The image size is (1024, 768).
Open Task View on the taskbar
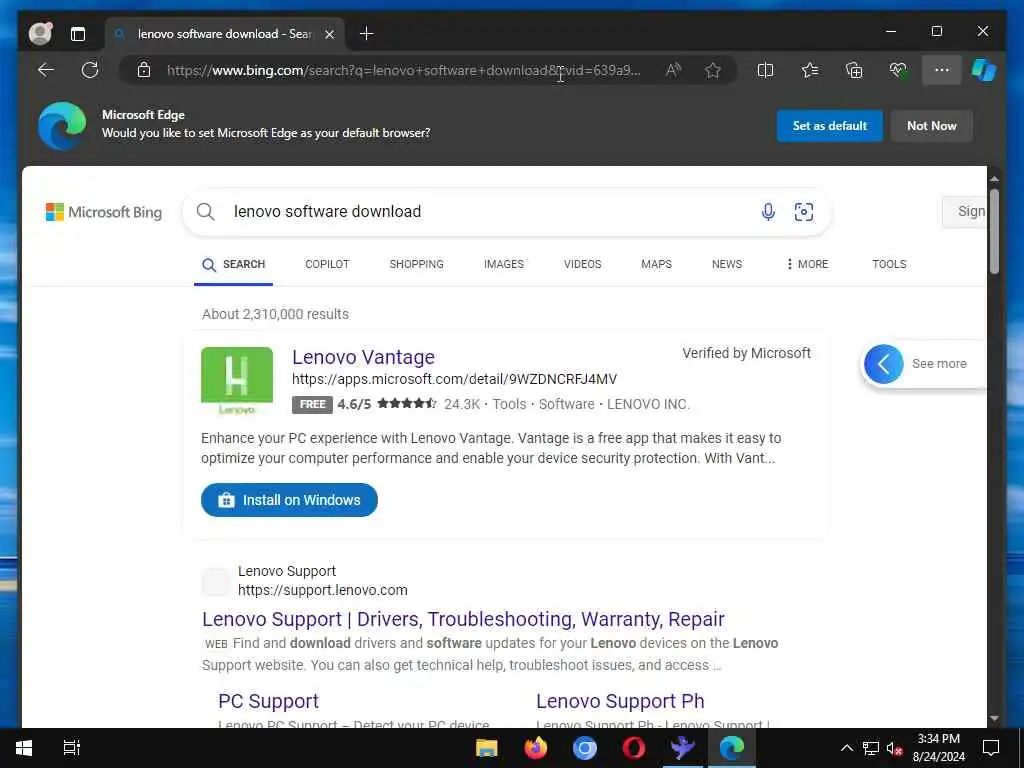[x=71, y=748]
